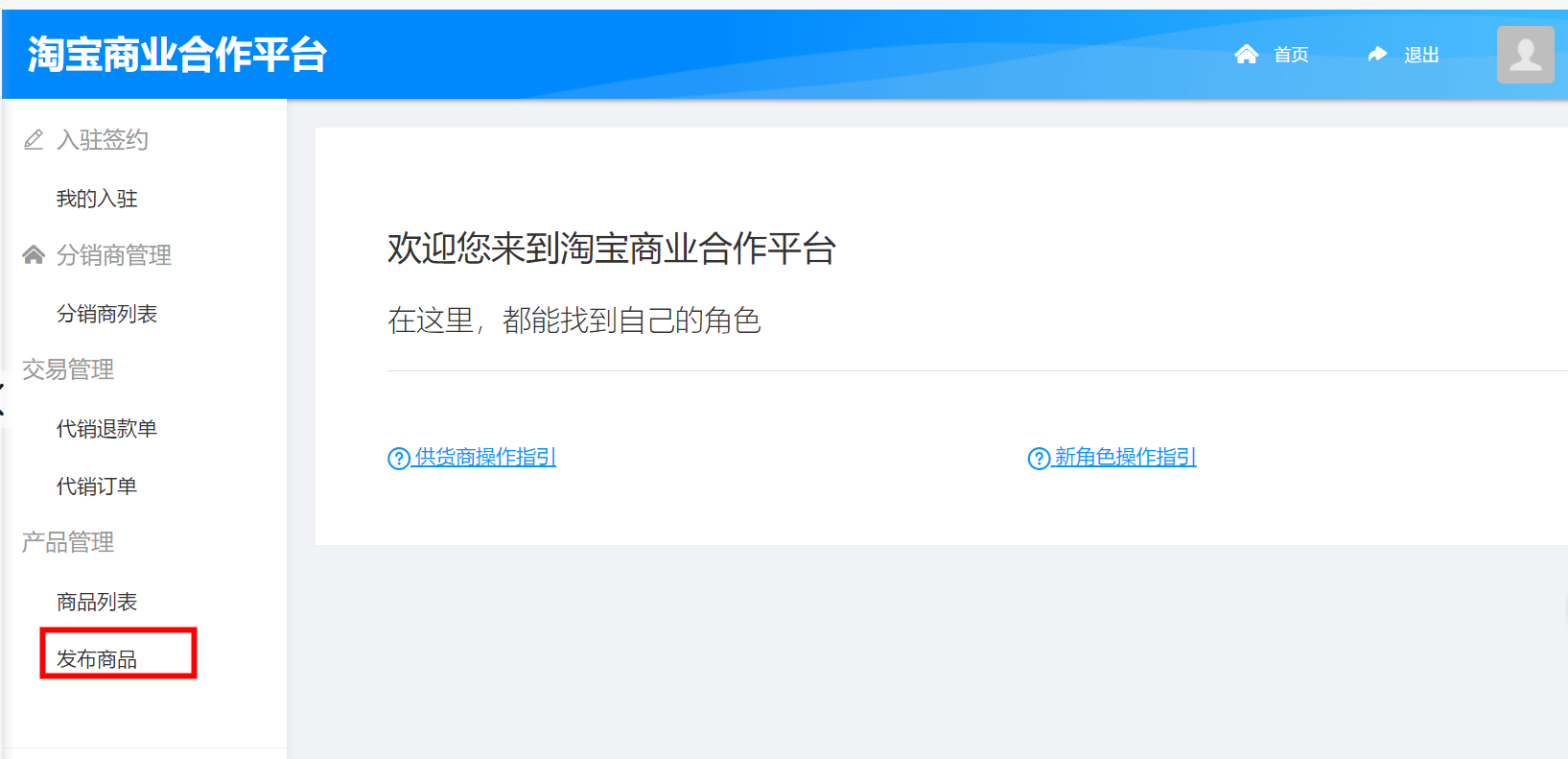Open the 新角色操作指引 link
The height and width of the screenshot is (759, 1568).
(1125, 458)
